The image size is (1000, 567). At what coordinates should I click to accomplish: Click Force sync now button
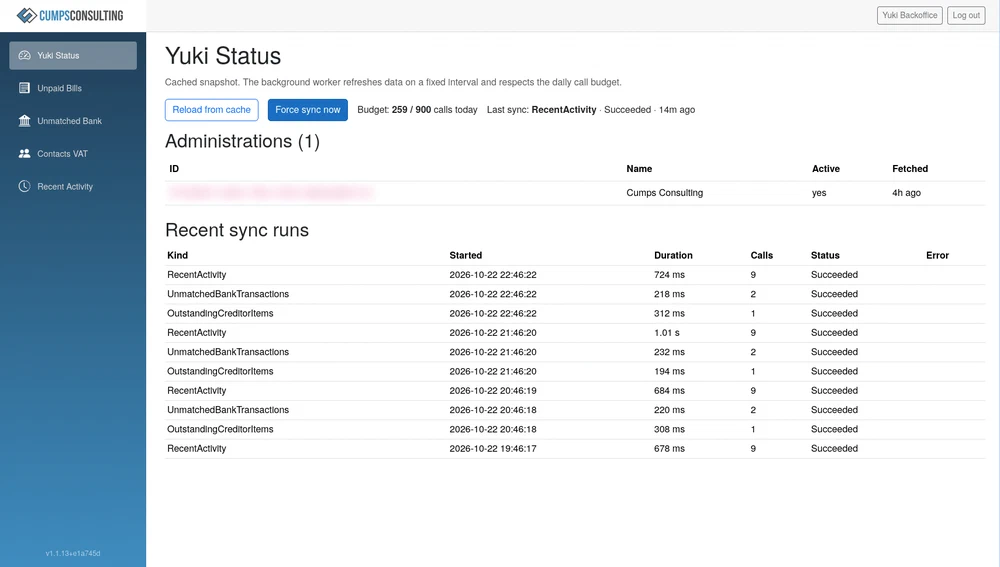307,110
